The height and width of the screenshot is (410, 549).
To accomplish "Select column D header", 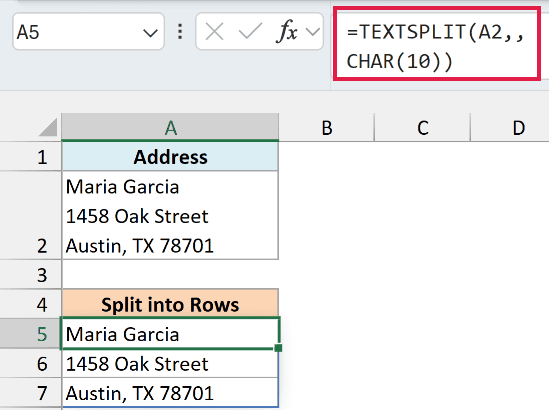I will point(510,127).
